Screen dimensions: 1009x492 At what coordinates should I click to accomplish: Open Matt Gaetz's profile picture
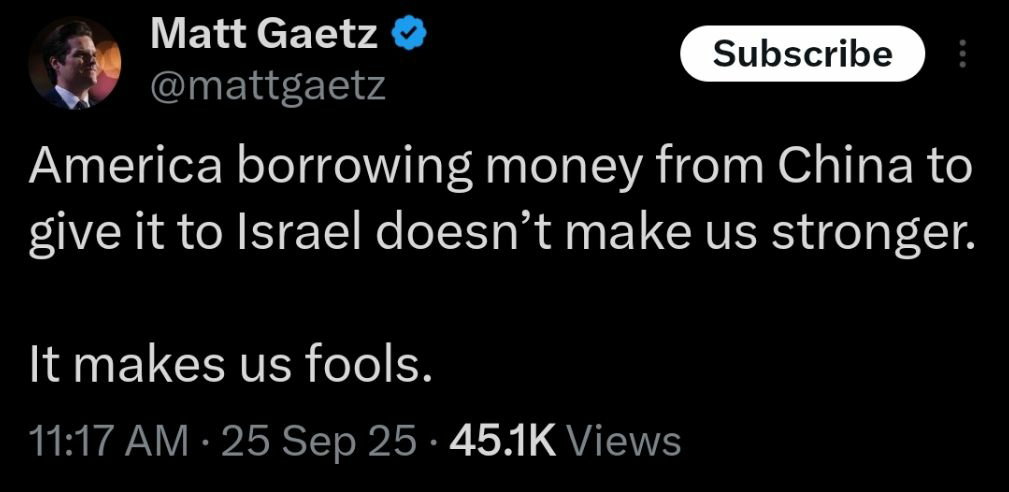(x=75, y=63)
